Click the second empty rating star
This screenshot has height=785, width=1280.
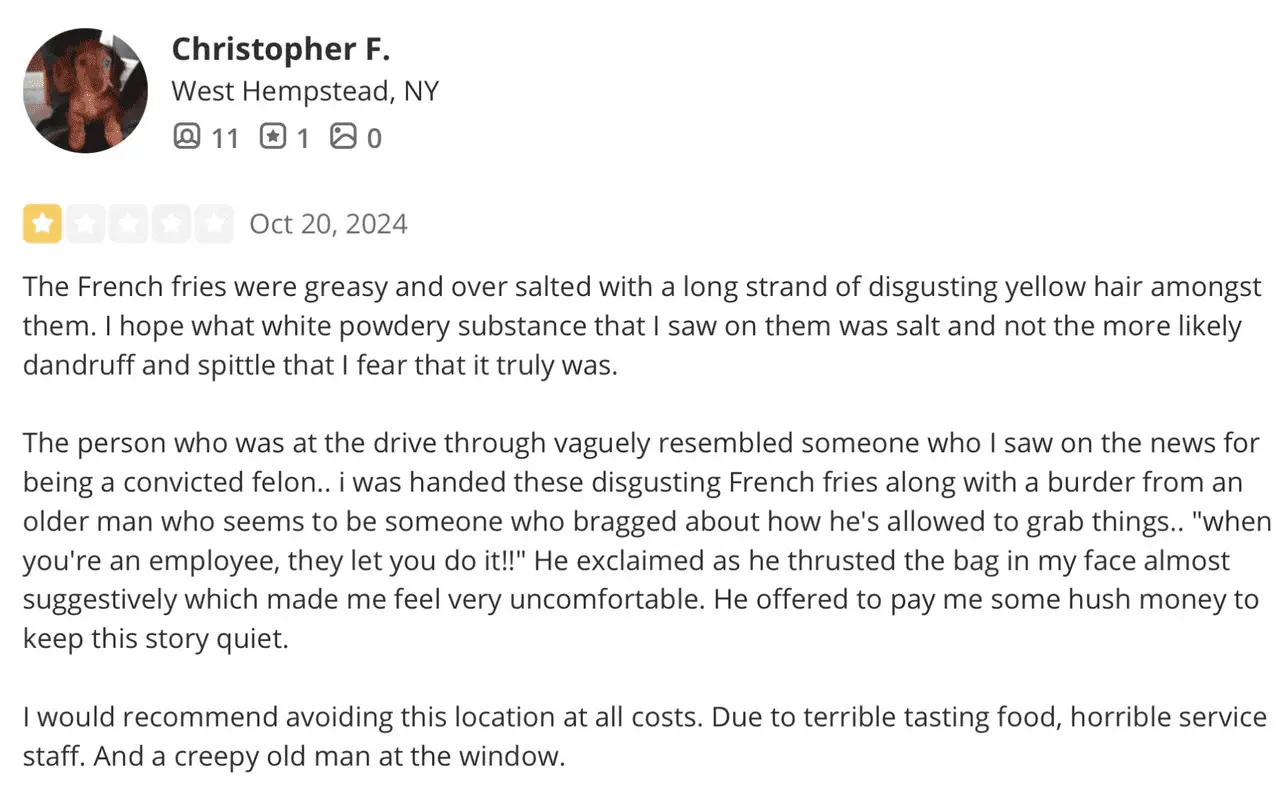pos(85,224)
